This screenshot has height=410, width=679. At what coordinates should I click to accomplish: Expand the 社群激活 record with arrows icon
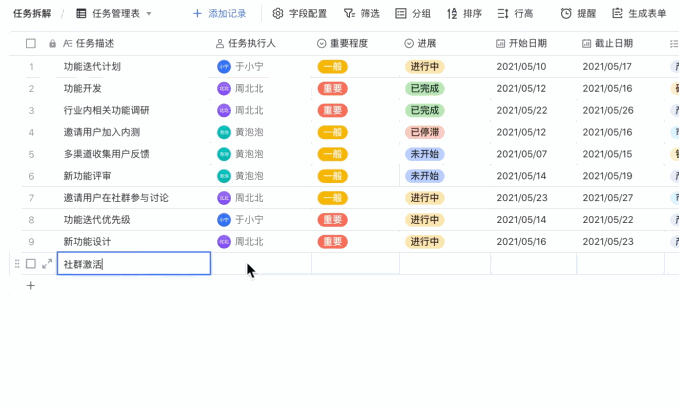tap(47, 264)
